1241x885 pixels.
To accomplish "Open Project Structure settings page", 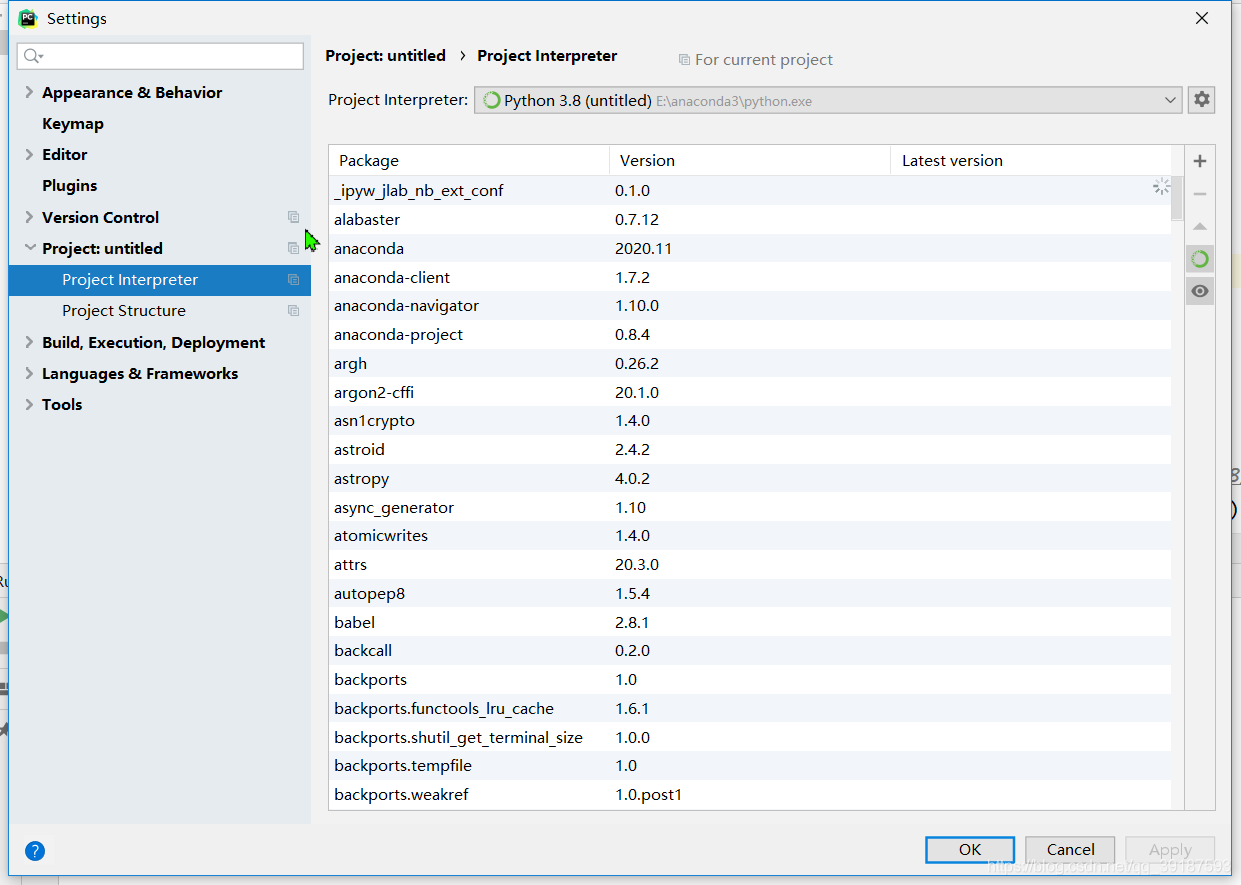I will point(124,311).
